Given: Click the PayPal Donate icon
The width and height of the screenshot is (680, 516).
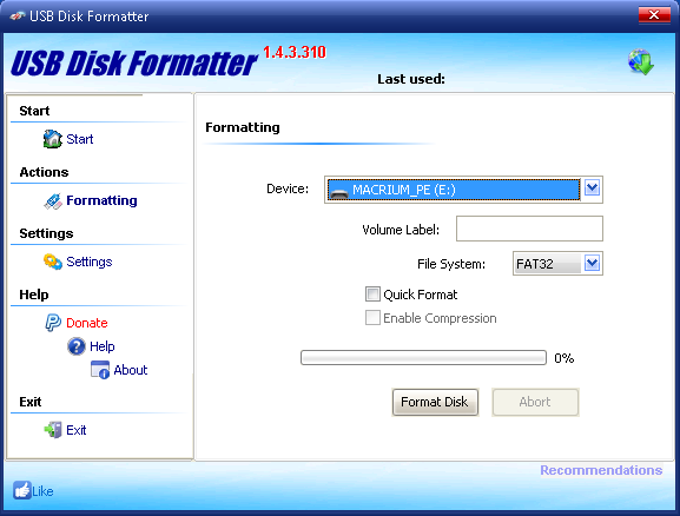Looking at the screenshot, I should click(x=53, y=323).
